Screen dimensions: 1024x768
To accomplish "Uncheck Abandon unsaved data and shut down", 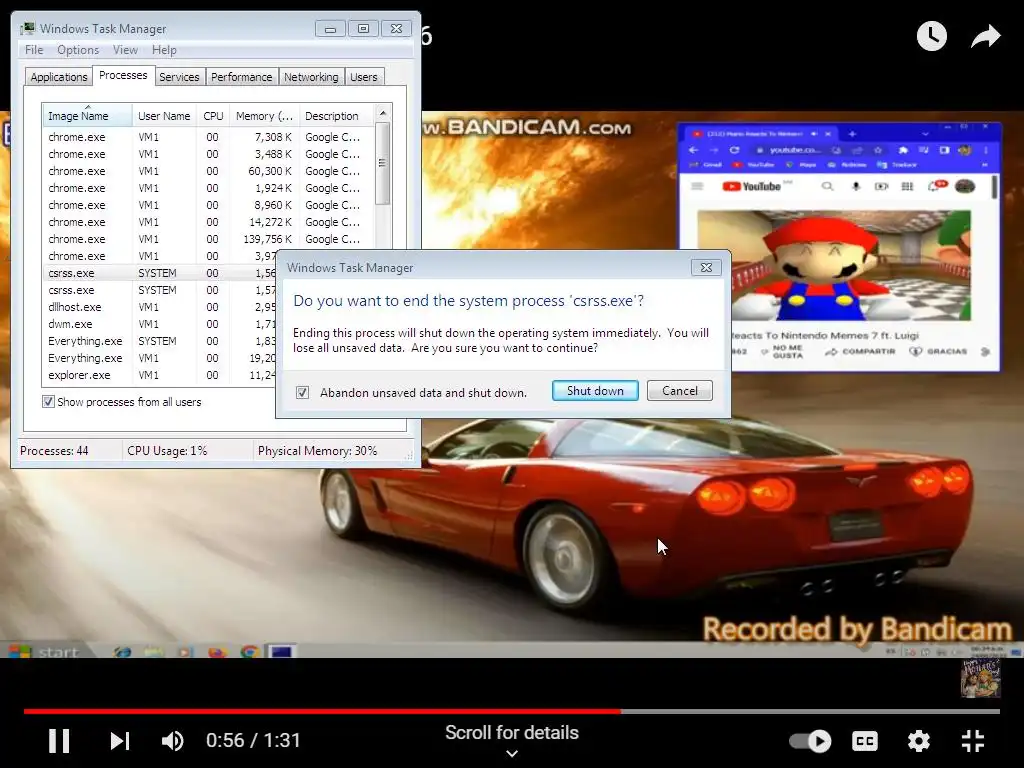I will 302,392.
